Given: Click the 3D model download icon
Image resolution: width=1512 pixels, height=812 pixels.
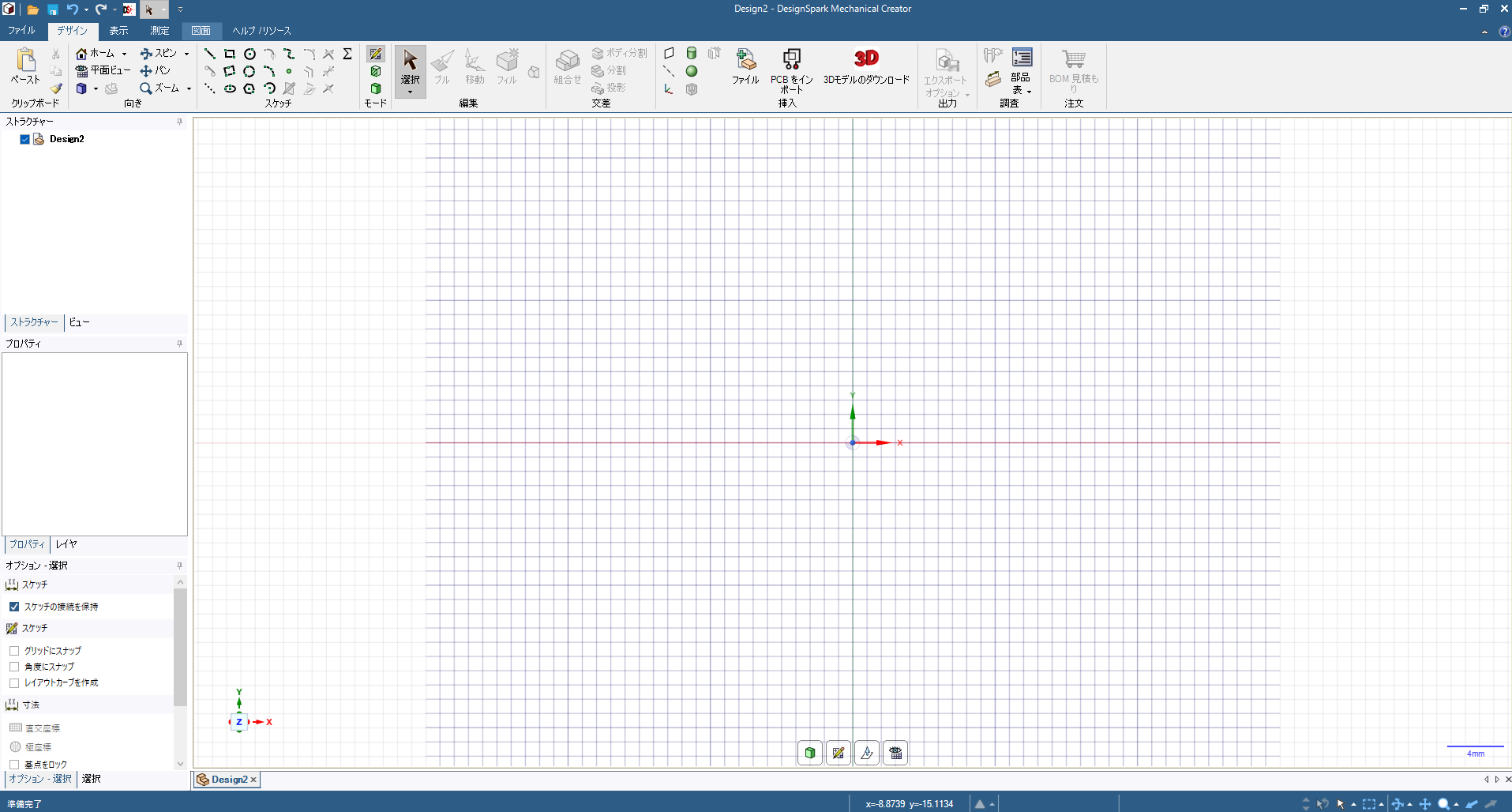Looking at the screenshot, I should click(x=866, y=58).
